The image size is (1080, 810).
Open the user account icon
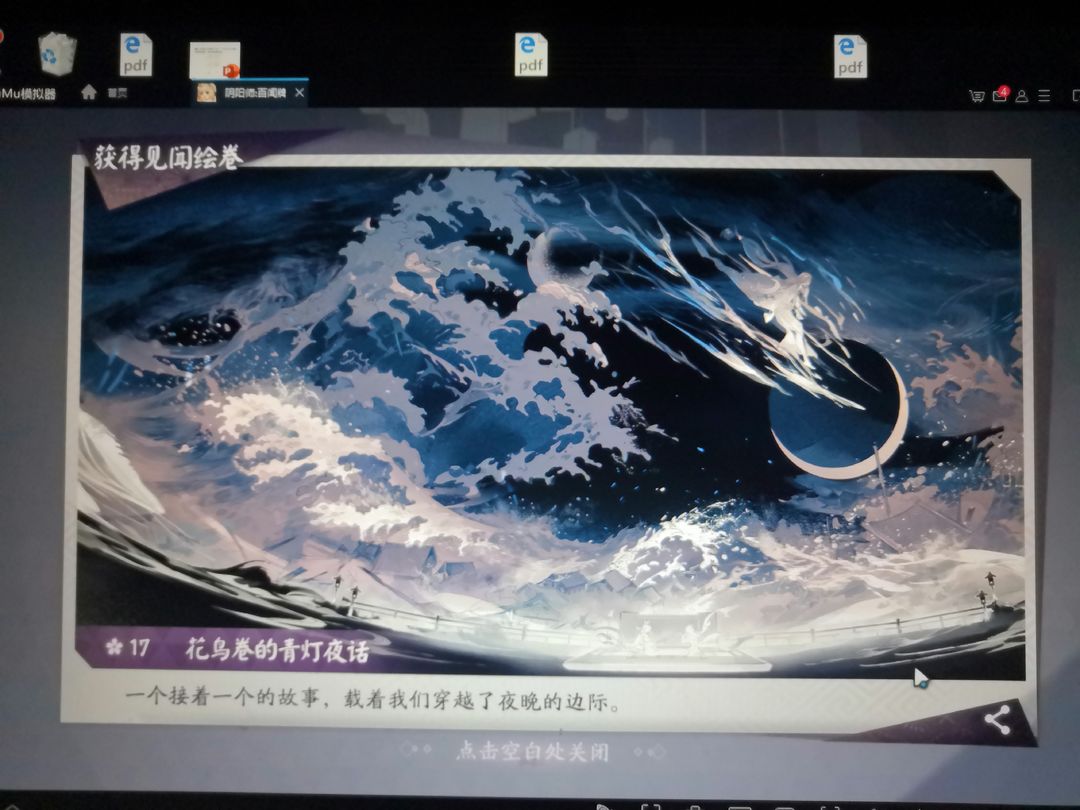point(1022,96)
